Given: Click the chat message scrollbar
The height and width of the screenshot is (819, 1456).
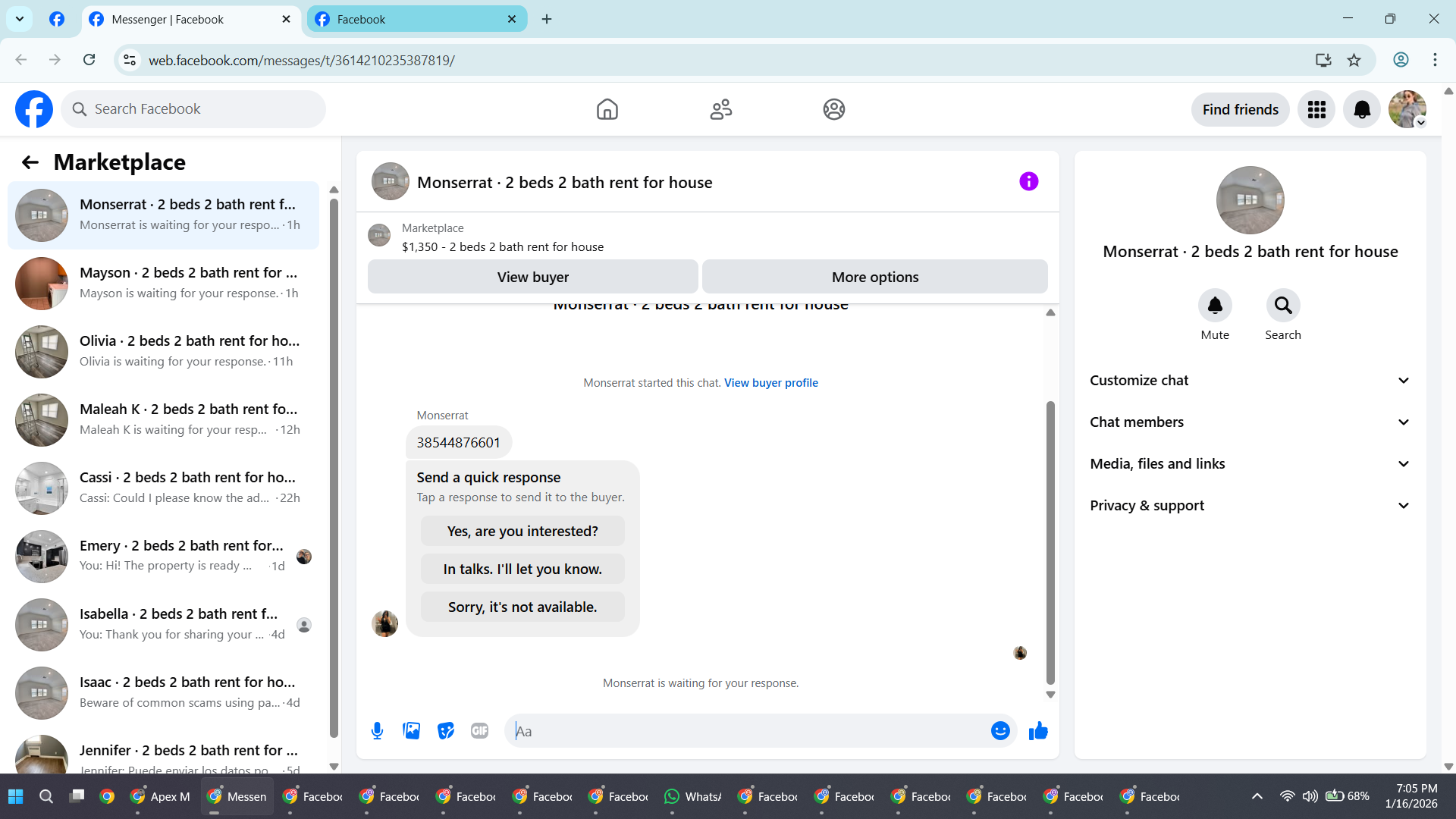Looking at the screenshot, I should 1050,542.
